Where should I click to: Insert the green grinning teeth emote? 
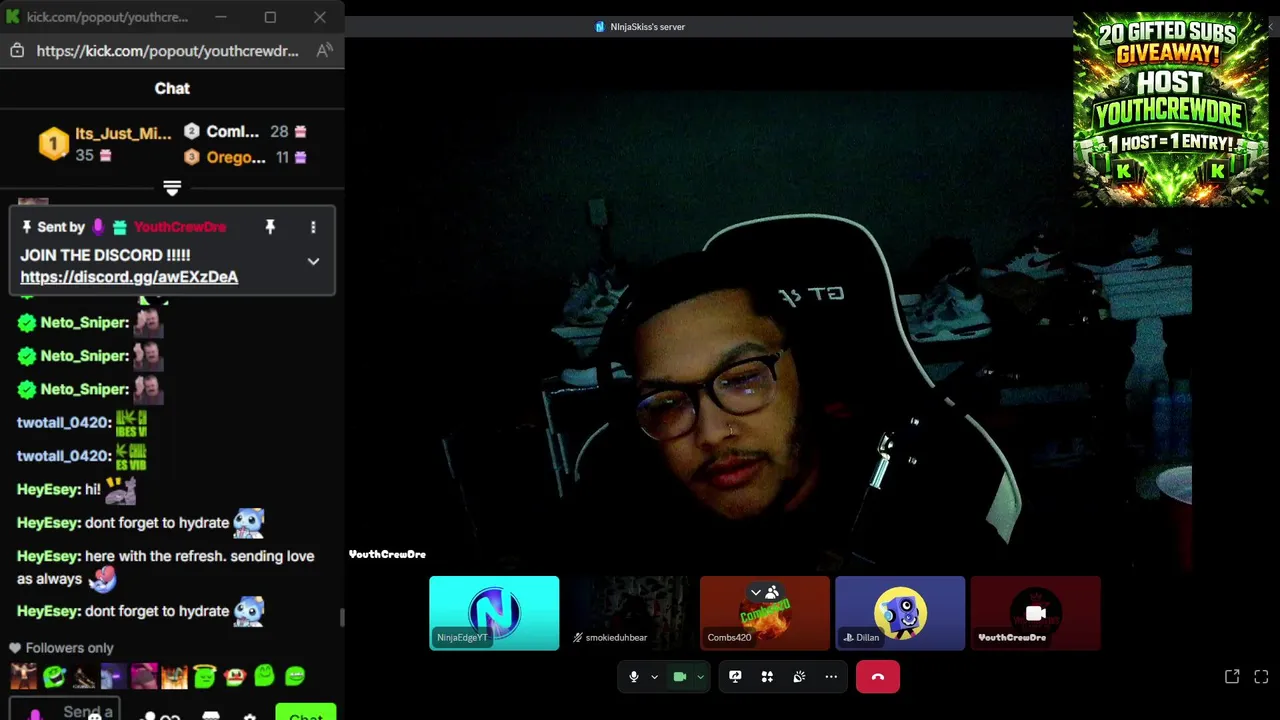click(x=294, y=676)
